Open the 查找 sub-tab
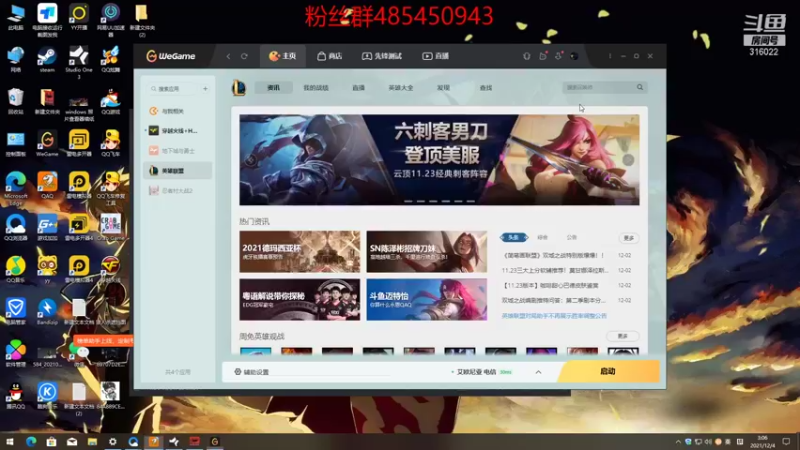The image size is (800, 450). coord(486,88)
